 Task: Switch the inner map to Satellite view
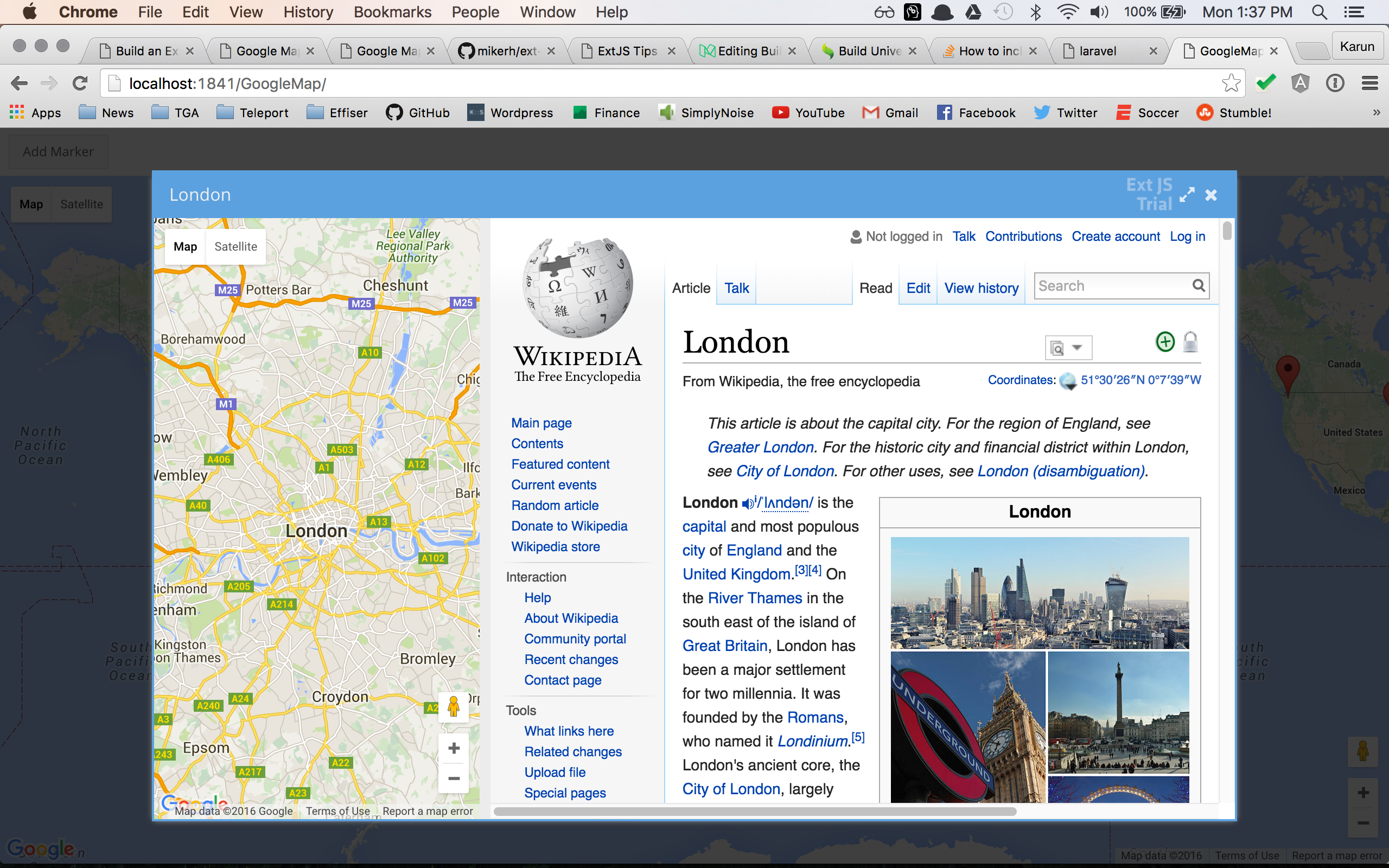(x=236, y=246)
